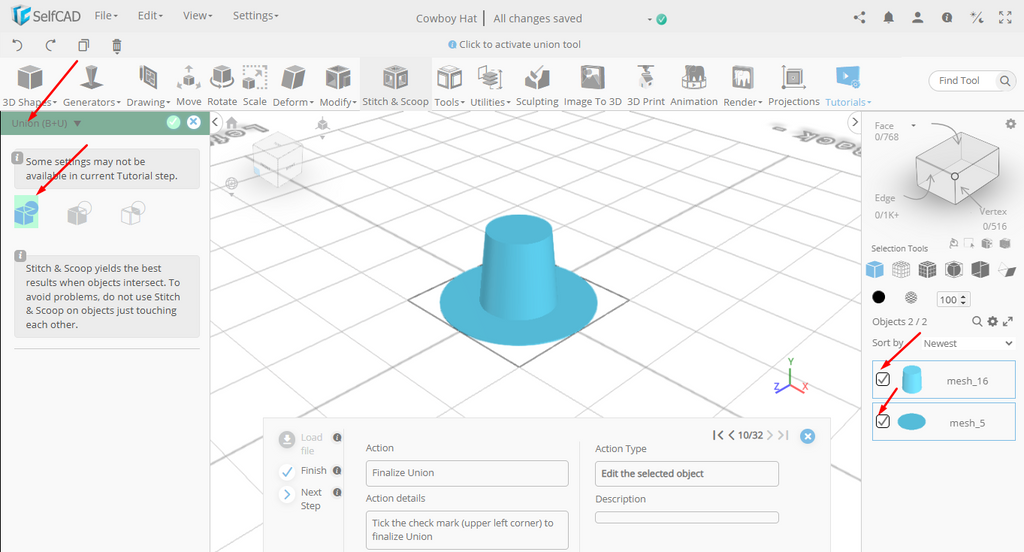Expand the Union (B+U) panel dropdown
Viewport: 1024px width, 552px height.
78,123
